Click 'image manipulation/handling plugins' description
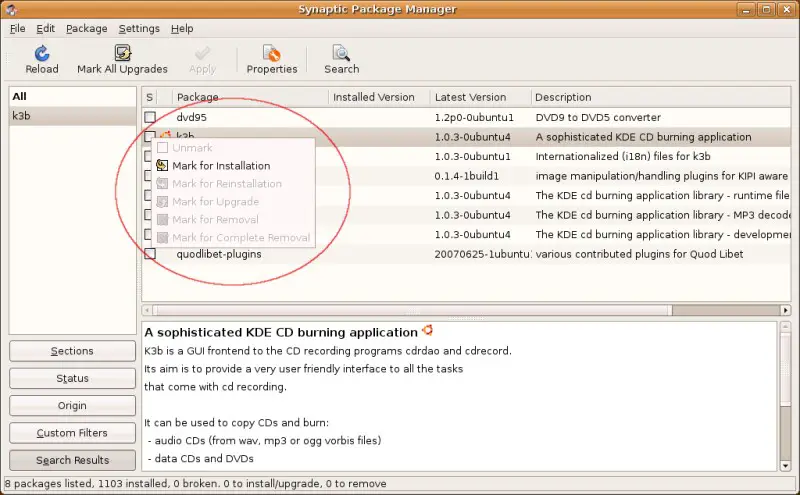800x495 pixels. point(662,176)
